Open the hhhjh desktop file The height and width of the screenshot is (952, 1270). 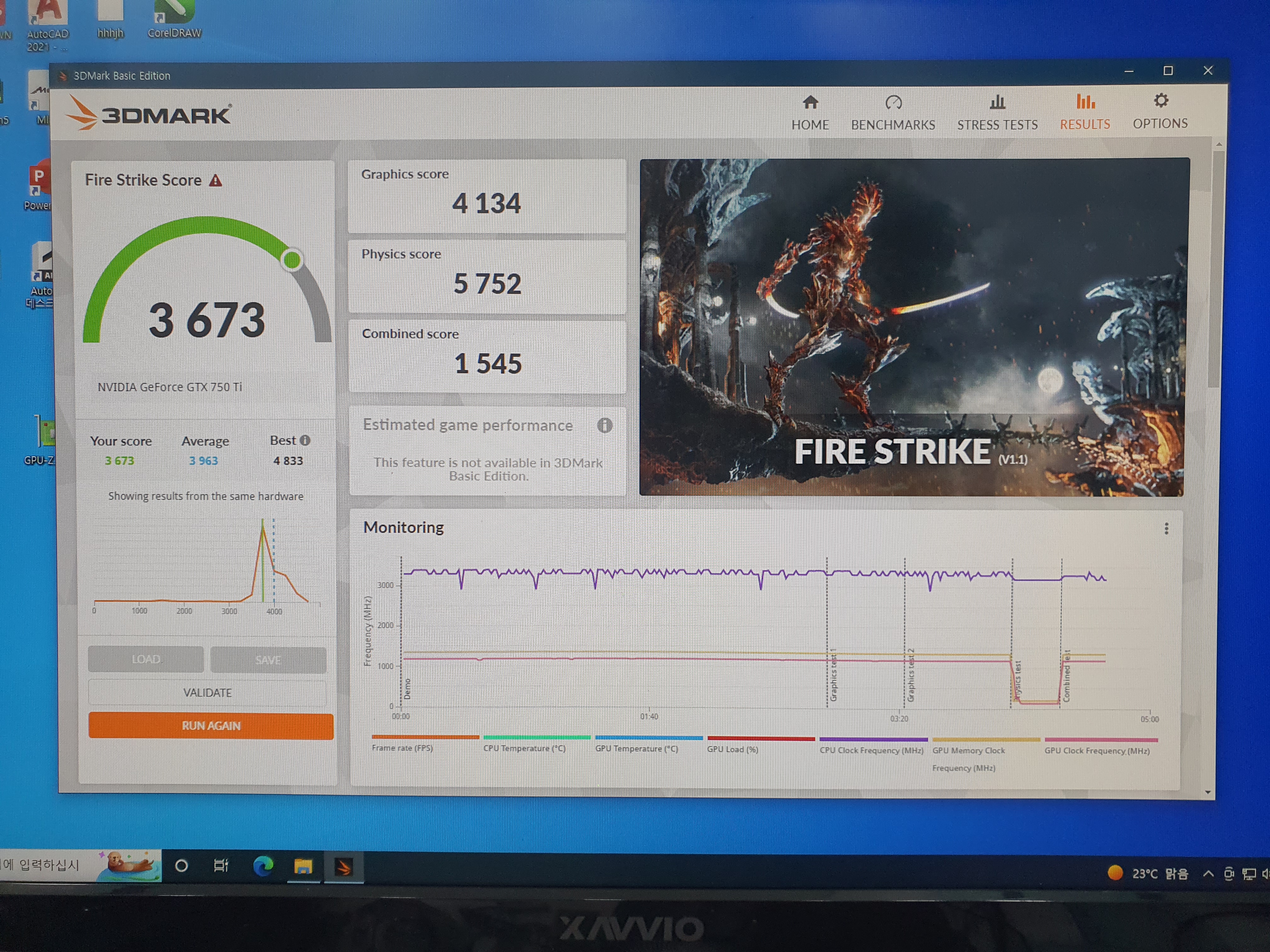coord(110,20)
